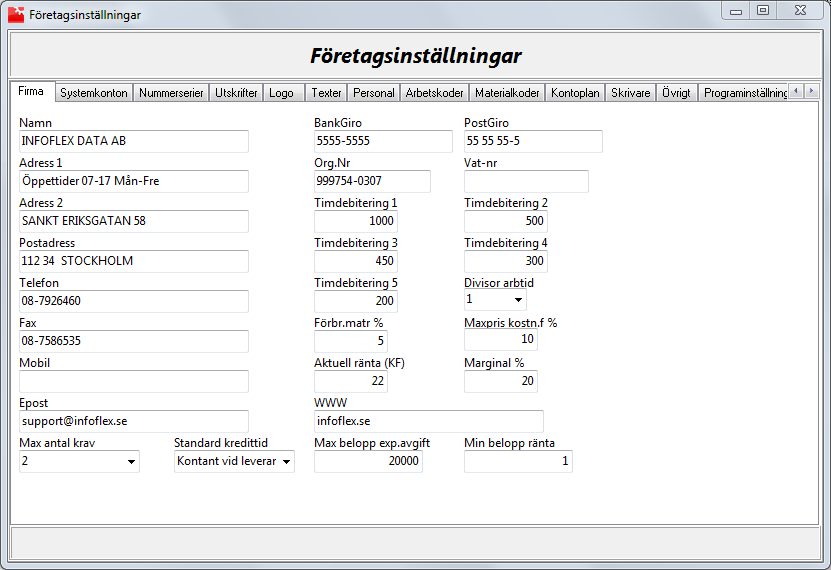Open the Firma tab
831x570 pixels.
[32, 91]
